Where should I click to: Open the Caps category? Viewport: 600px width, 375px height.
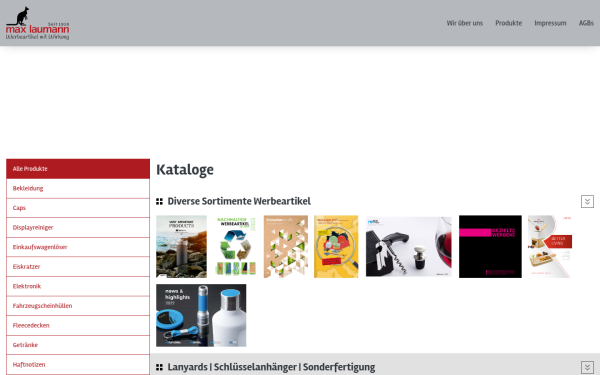(78, 208)
